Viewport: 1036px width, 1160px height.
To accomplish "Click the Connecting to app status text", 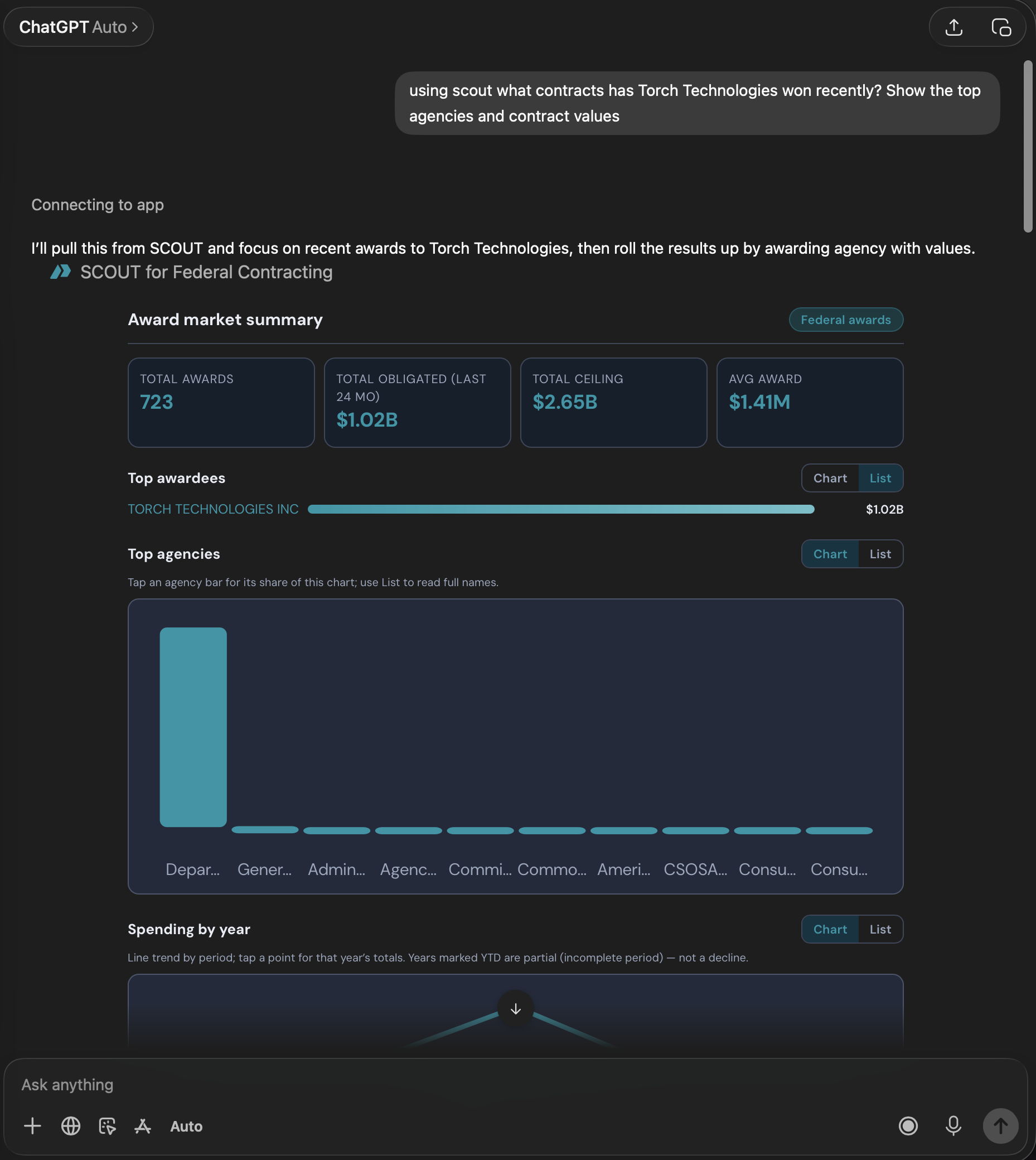I will [x=98, y=205].
